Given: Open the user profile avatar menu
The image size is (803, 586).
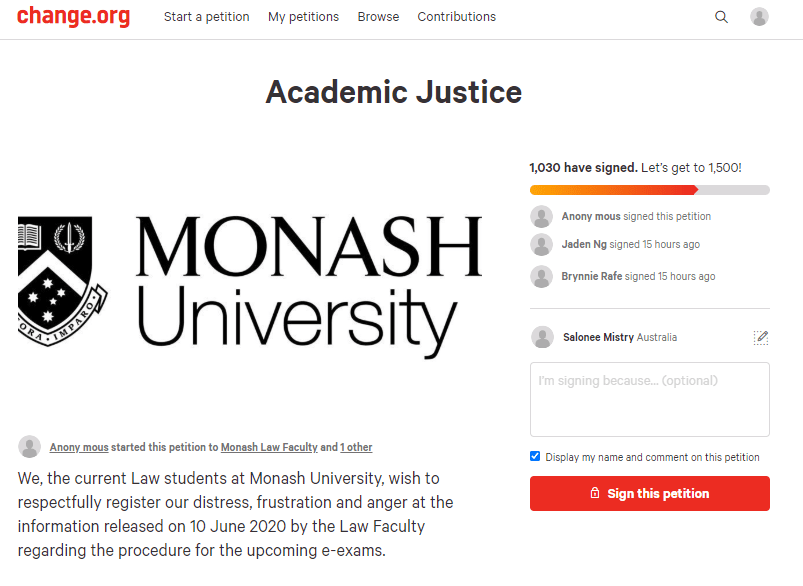Looking at the screenshot, I should click(760, 17).
